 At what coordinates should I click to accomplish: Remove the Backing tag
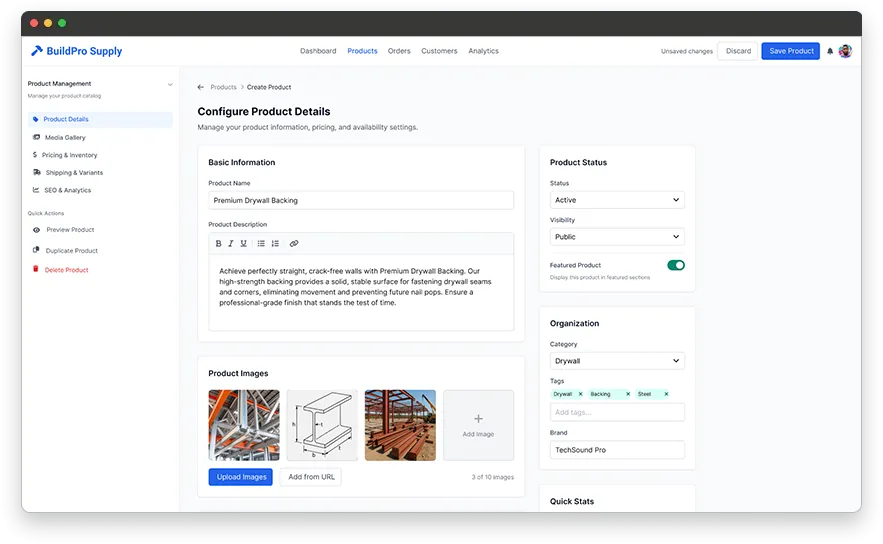click(628, 394)
